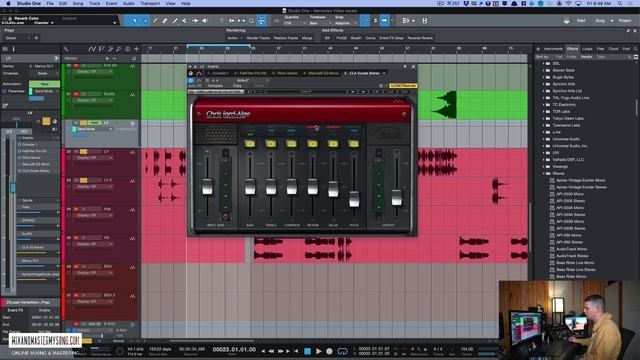This screenshot has height=360, width=640.
Task: Click the Render Tracks button
Action: point(258,38)
